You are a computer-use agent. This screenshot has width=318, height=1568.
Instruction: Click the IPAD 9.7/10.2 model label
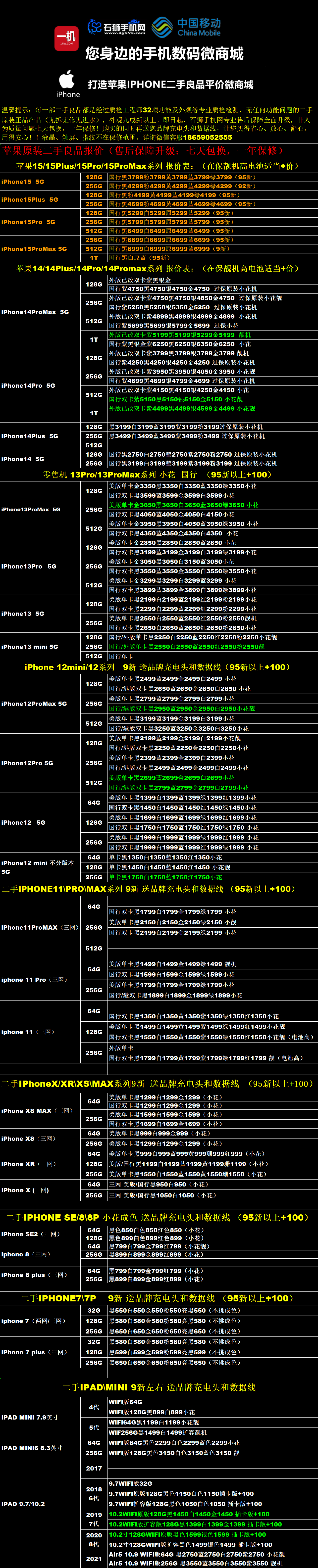click(x=23, y=1504)
